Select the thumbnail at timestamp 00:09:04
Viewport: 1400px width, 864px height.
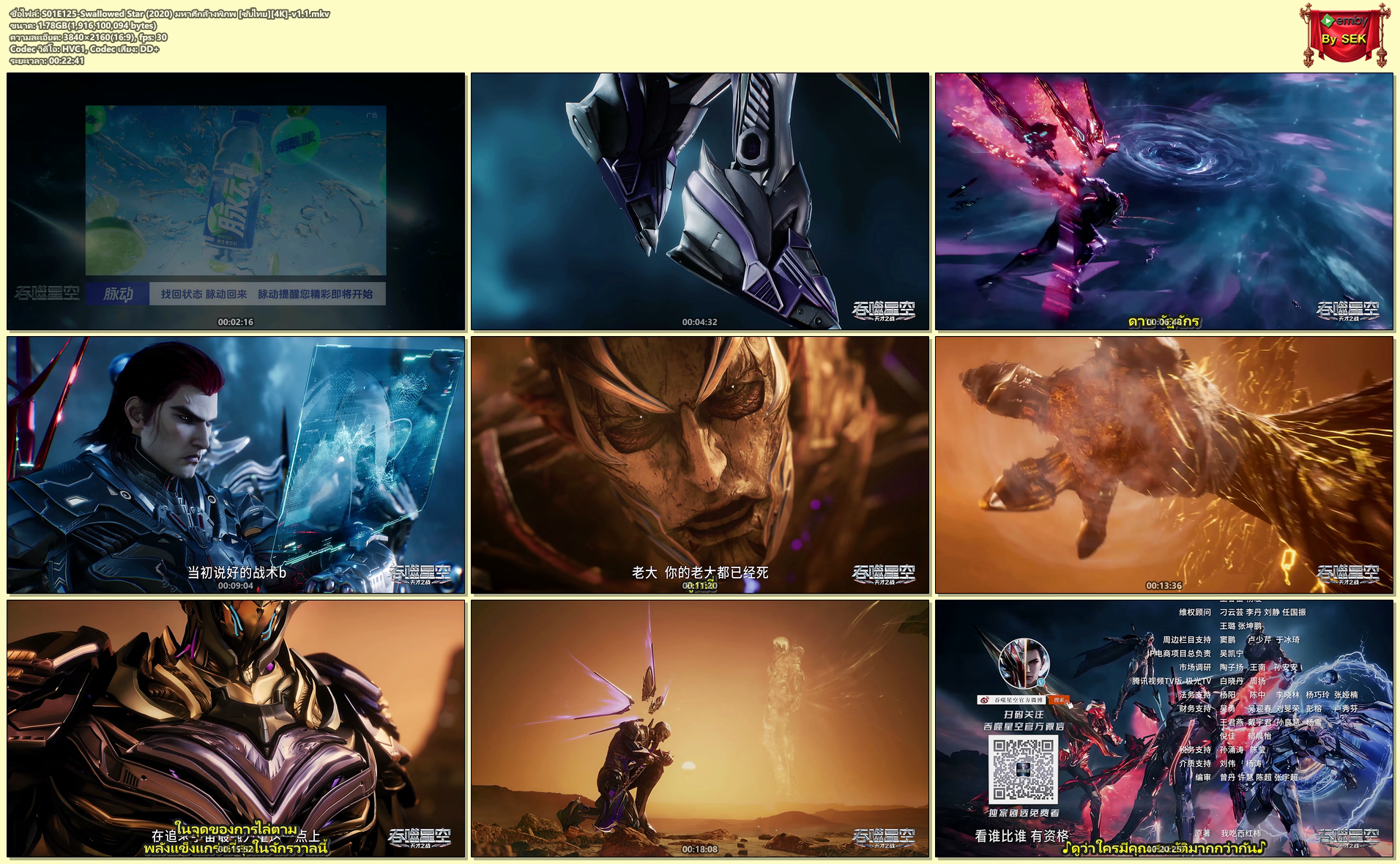236,465
